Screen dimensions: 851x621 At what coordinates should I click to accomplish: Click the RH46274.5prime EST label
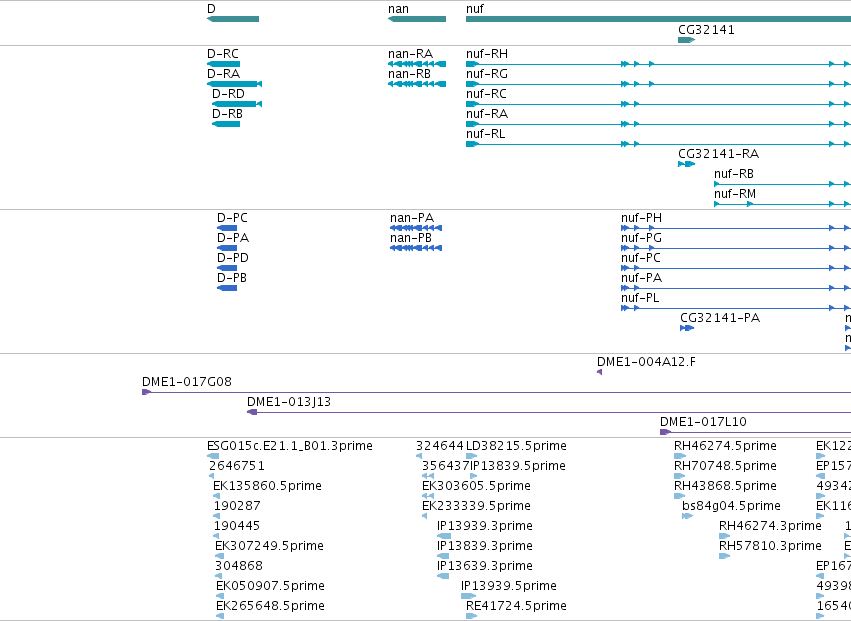point(725,446)
